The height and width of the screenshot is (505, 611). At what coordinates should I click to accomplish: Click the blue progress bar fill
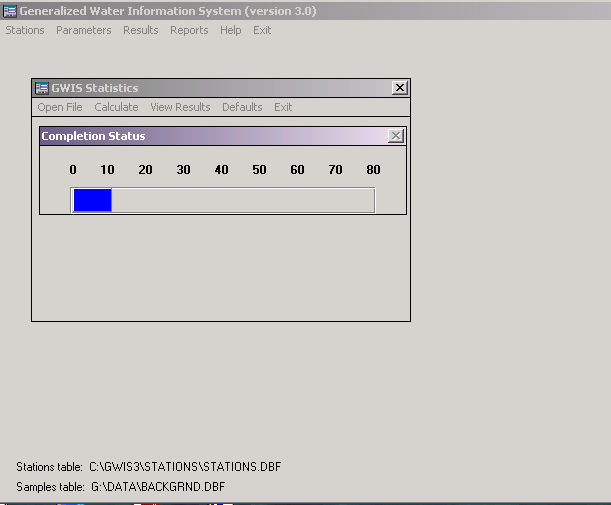[92, 200]
